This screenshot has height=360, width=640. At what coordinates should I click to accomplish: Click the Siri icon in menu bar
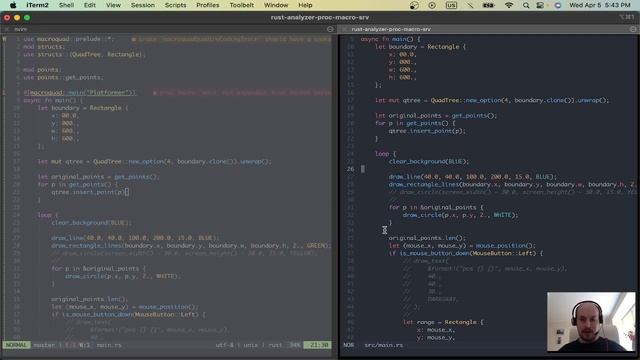point(558,5)
